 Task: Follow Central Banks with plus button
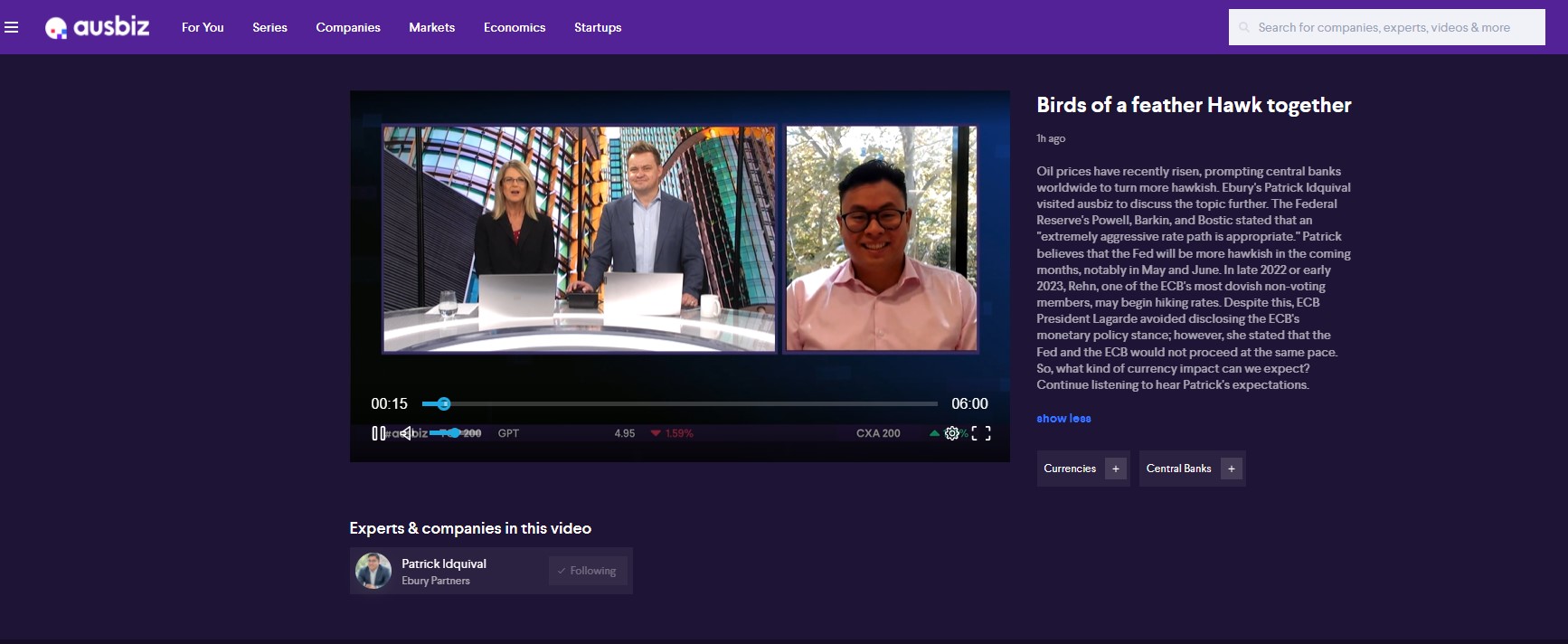pos(1232,469)
